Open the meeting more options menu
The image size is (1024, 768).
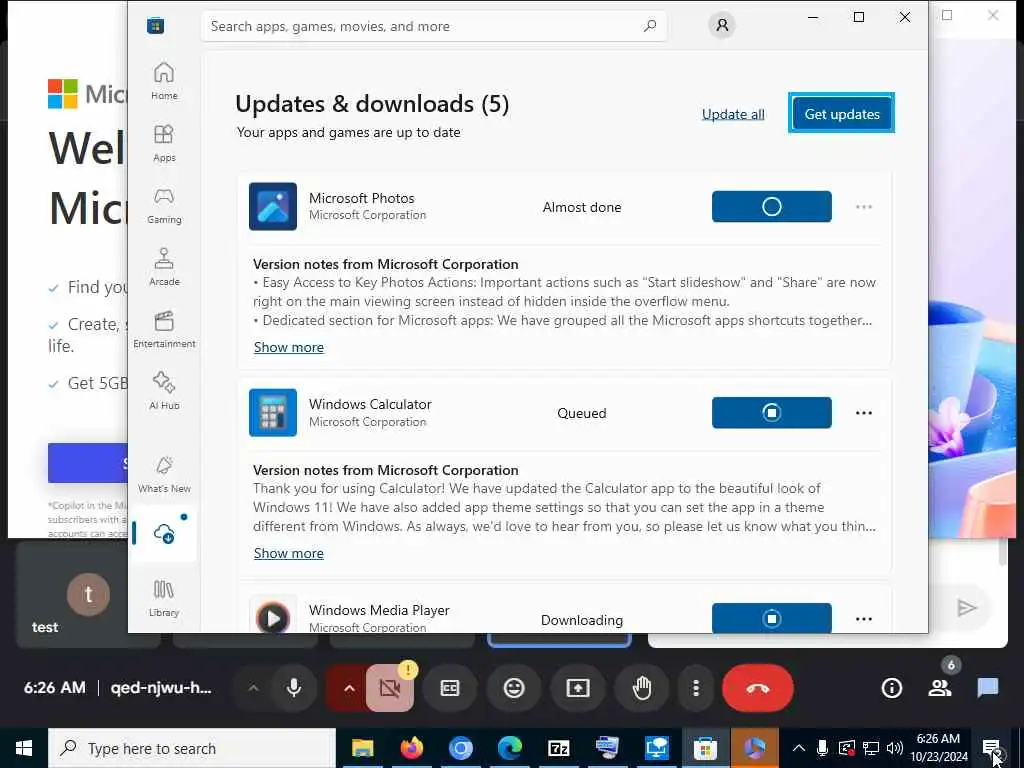click(696, 688)
